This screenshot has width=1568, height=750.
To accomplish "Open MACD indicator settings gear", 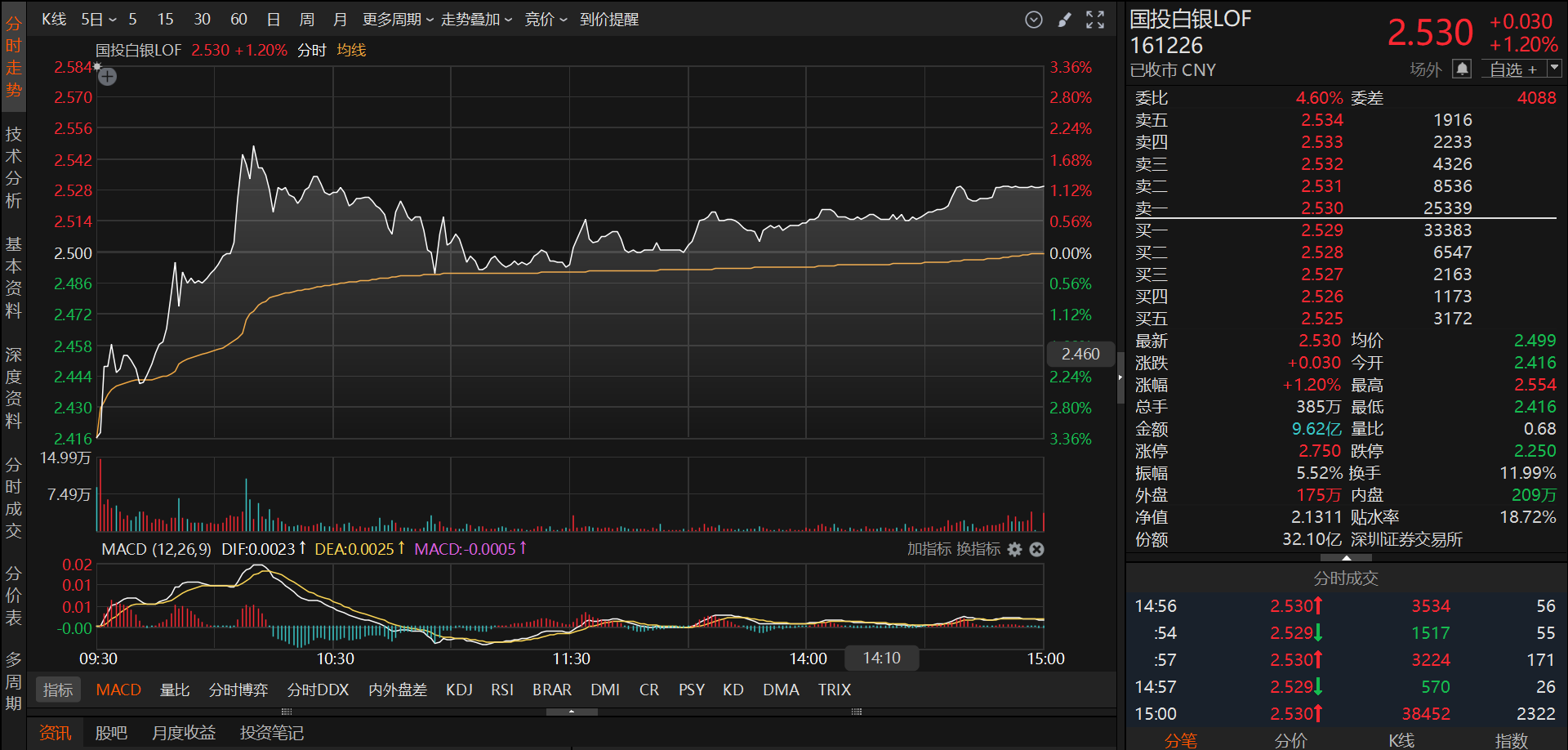I will coord(1014,550).
